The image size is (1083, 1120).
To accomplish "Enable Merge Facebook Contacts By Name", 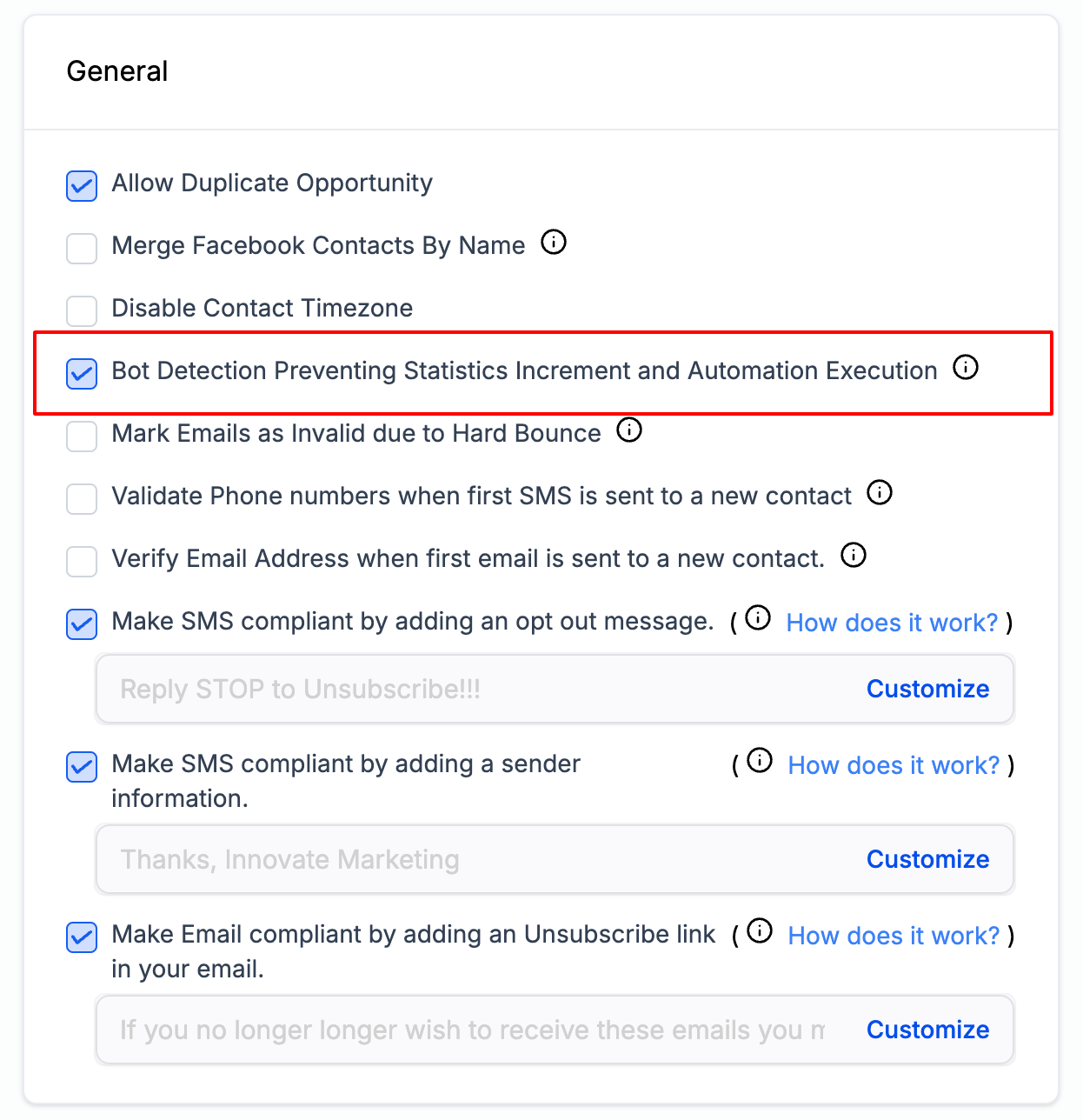I will [82, 248].
